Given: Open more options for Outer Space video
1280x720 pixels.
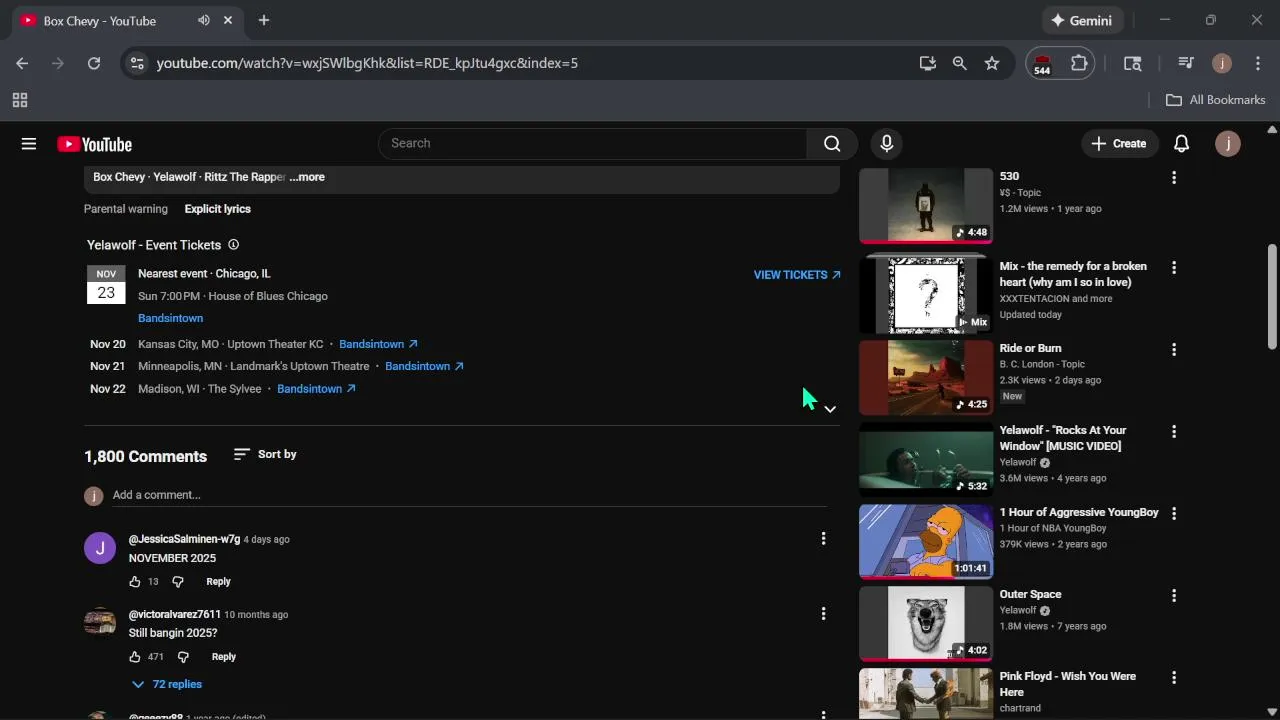Looking at the screenshot, I should click(x=1174, y=596).
